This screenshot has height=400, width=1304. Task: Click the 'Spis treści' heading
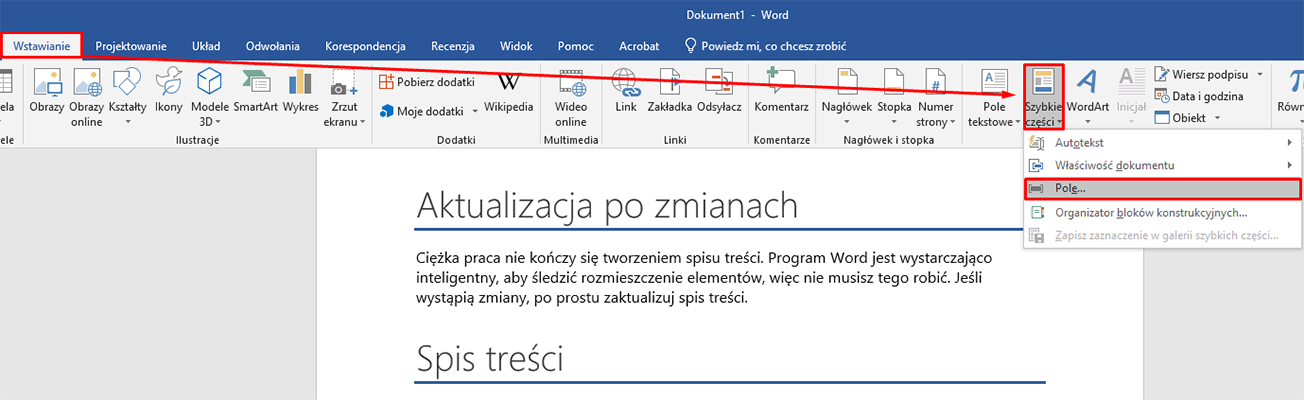[x=488, y=357]
